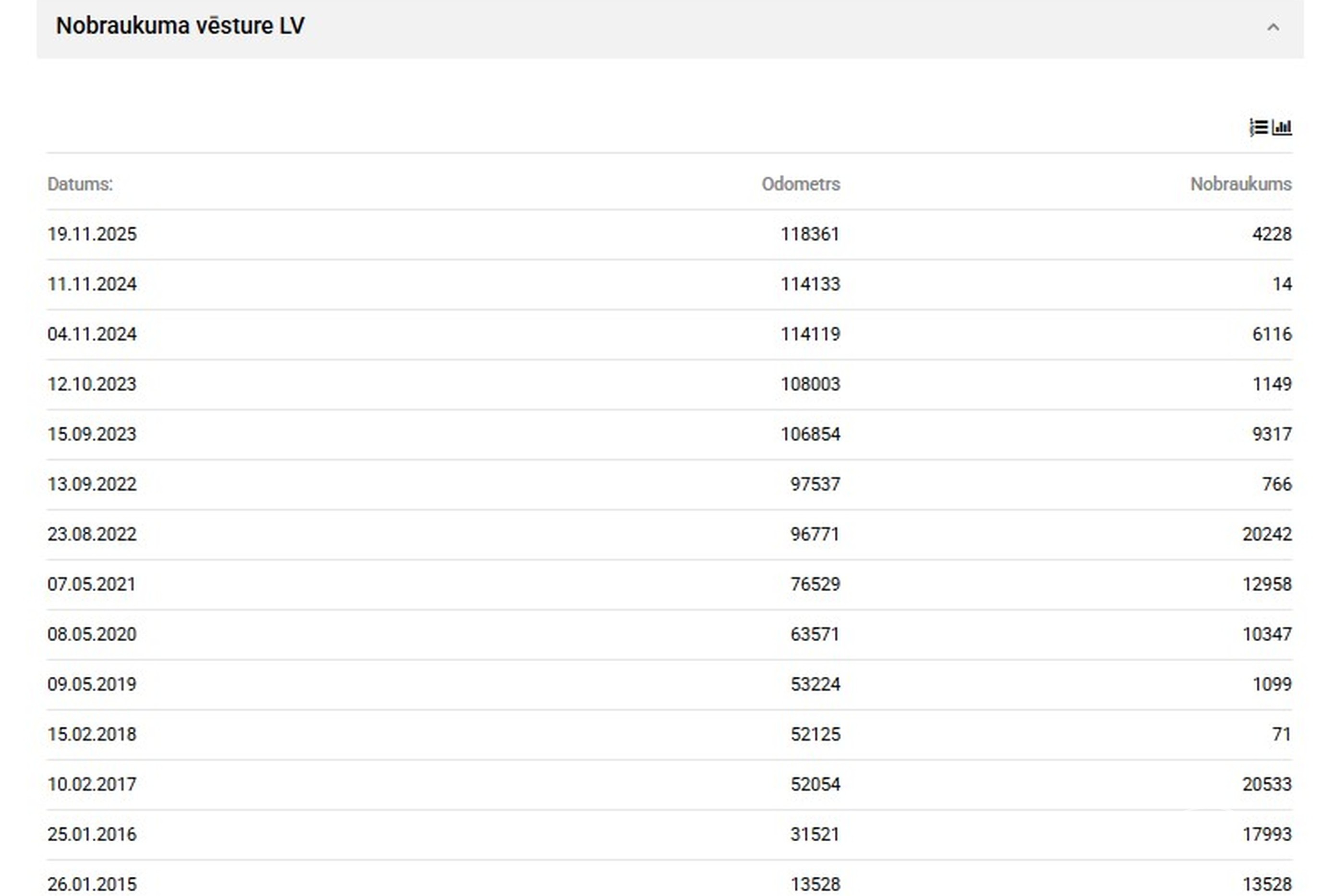This screenshot has width=1344, height=896.
Task: Click the Nobraukuma vēsture LV header title
Action: point(180,26)
